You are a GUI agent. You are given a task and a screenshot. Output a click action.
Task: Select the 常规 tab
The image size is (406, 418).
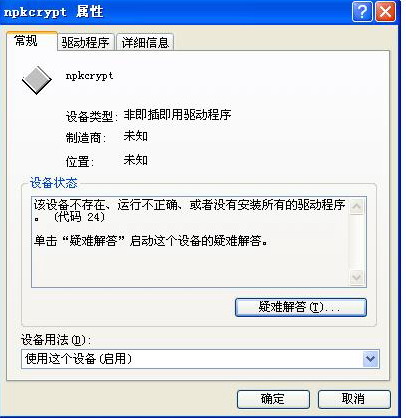coord(32,41)
